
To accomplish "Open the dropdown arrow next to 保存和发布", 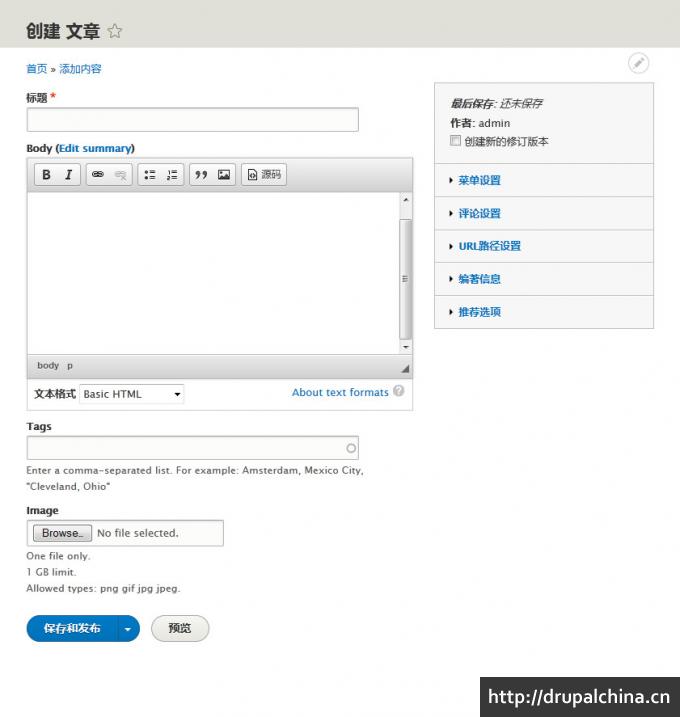I will tap(128, 629).
